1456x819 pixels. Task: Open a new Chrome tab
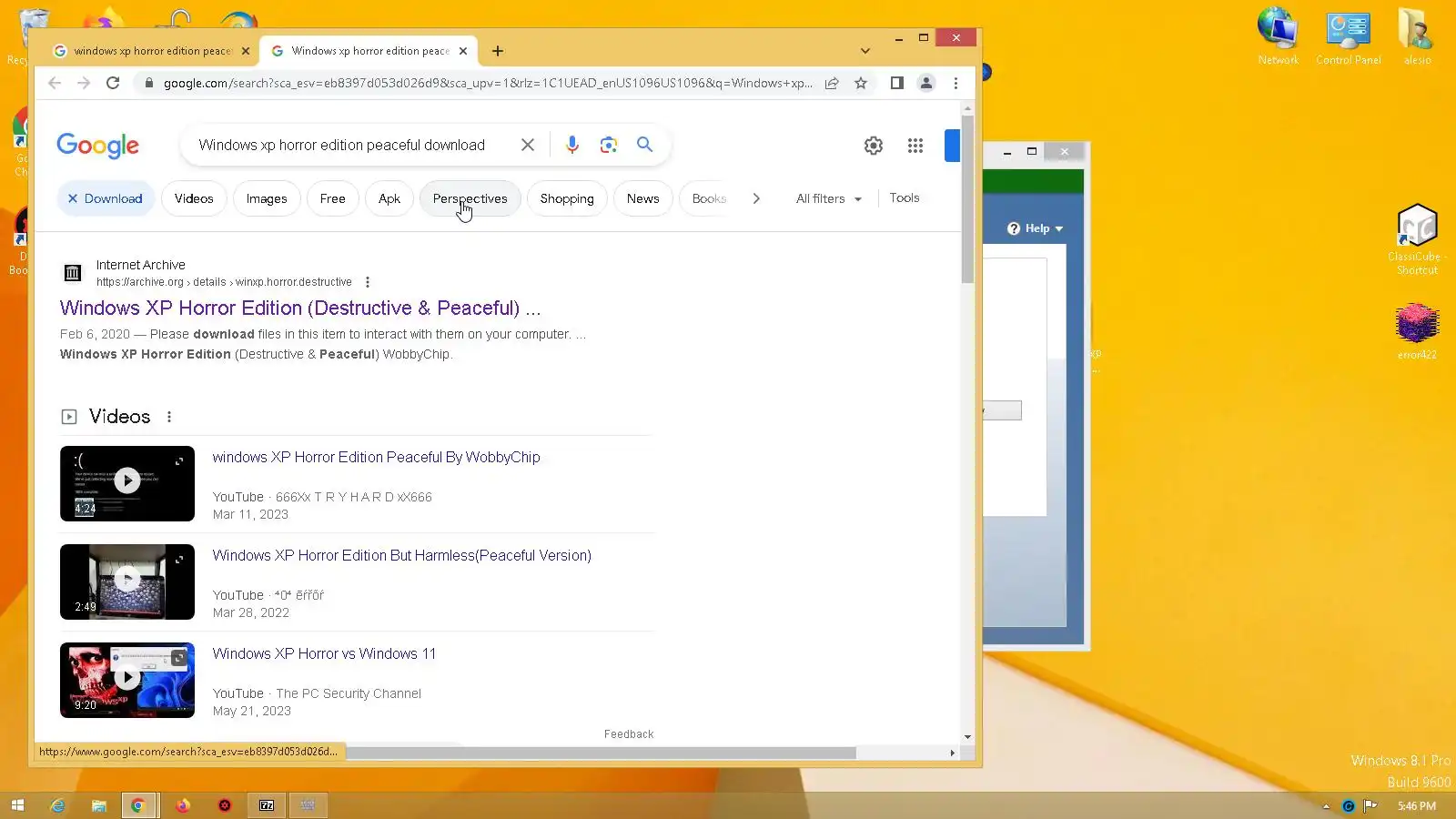pyautogui.click(x=498, y=51)
